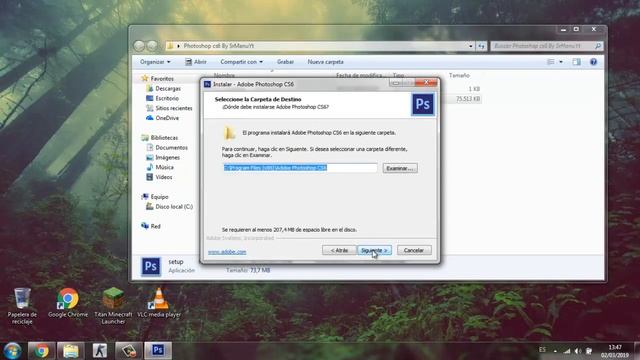This screenshot has height=360, width=640.
Task: Click the destination folder path field
Action: coord(300,168)
